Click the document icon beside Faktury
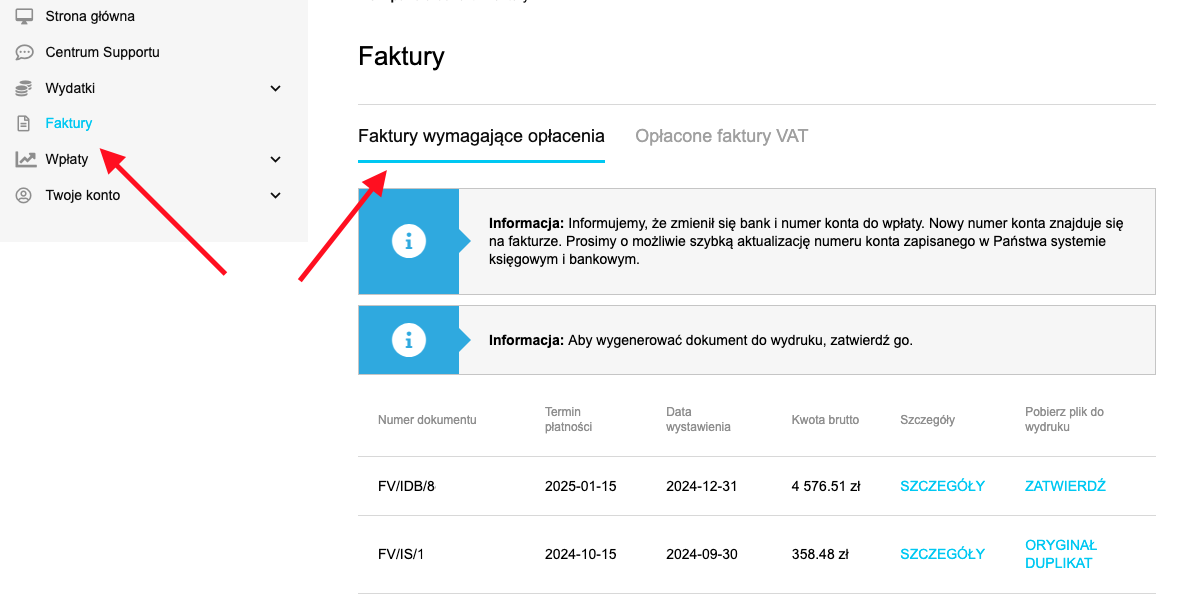1199x614 pixels. click(24, 123)
